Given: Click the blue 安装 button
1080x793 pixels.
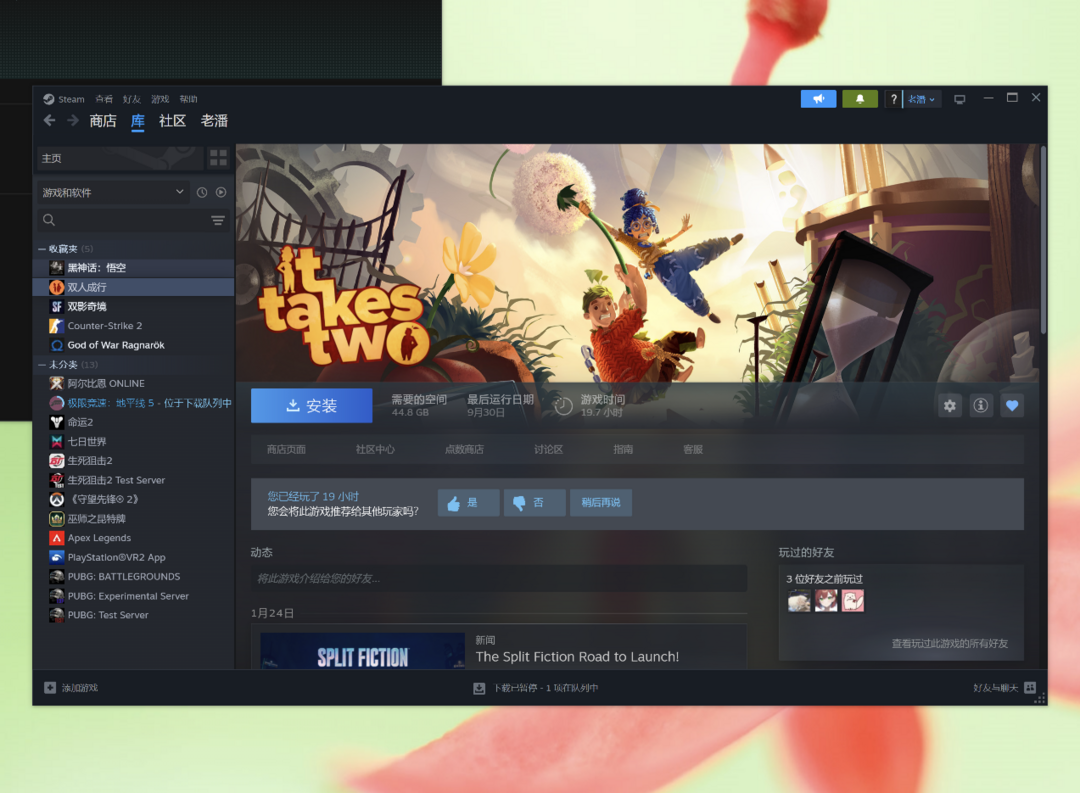Looking at the screenshot, I should click(x=311, y=406).
